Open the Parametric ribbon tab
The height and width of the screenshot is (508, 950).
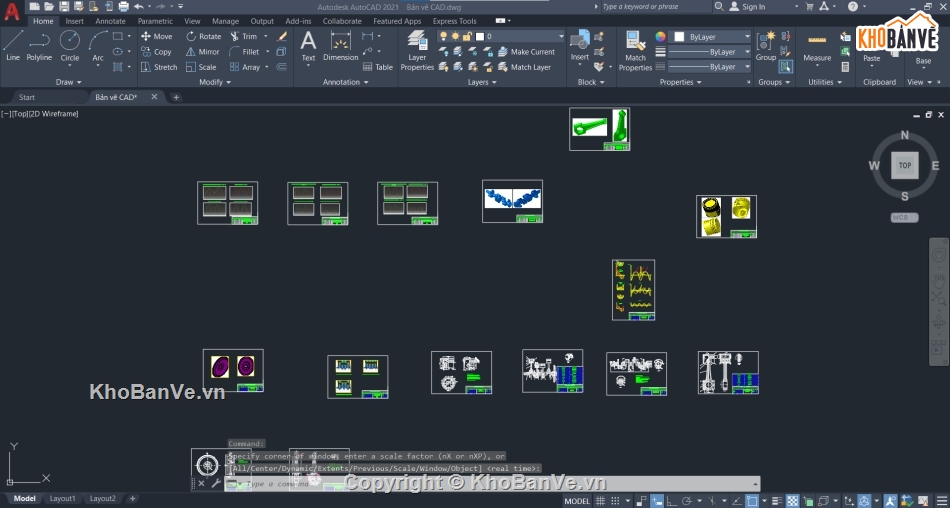[155, 21]
